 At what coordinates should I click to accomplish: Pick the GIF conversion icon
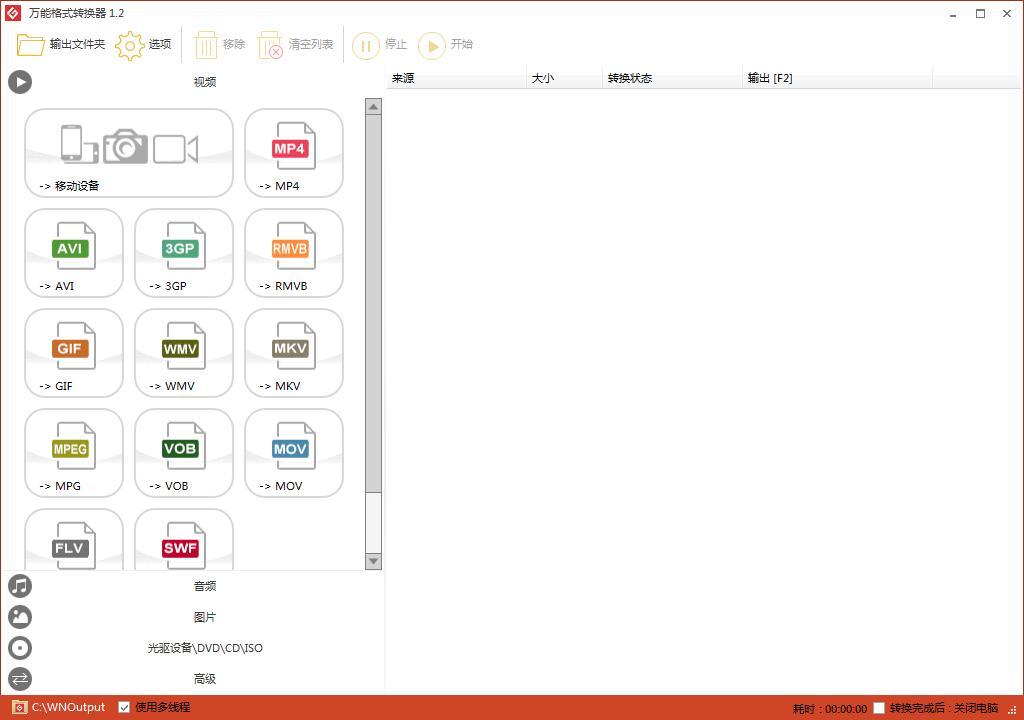pos(73,352)
